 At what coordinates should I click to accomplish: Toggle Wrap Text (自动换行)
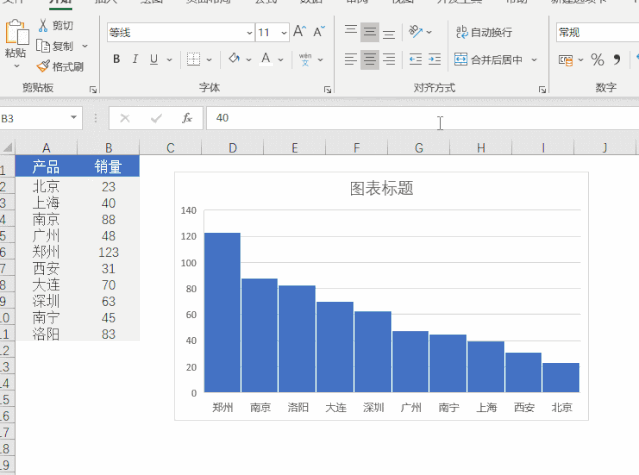(x=484, y=32)
